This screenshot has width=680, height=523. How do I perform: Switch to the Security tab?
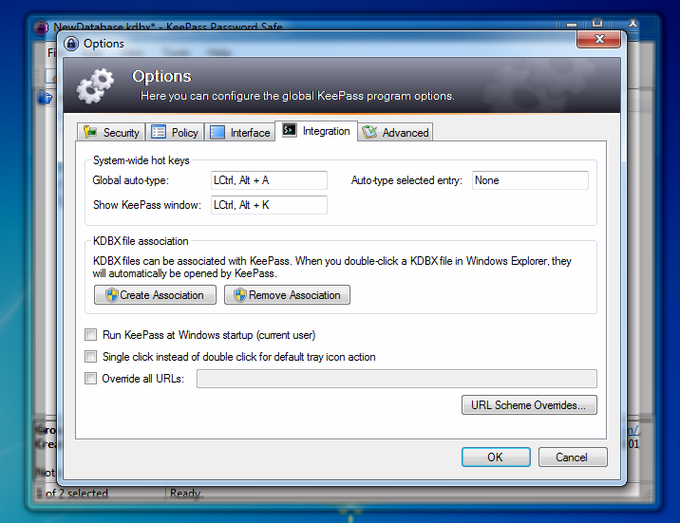pos(111,132)
